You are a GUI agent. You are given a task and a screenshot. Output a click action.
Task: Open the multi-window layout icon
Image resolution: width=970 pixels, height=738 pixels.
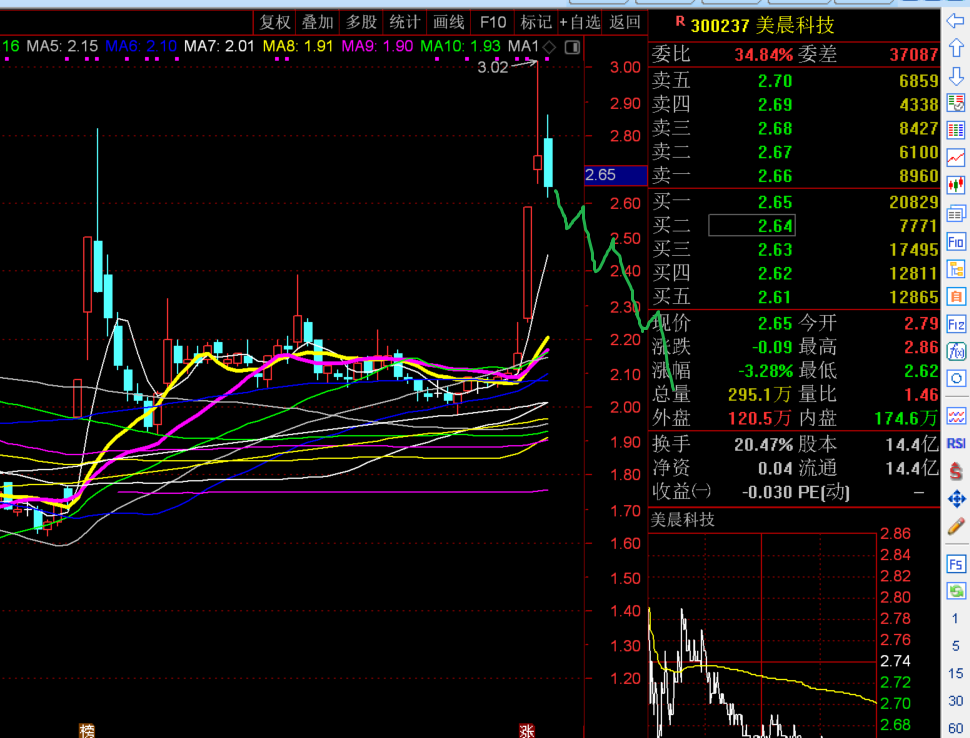tap(956, 214)
